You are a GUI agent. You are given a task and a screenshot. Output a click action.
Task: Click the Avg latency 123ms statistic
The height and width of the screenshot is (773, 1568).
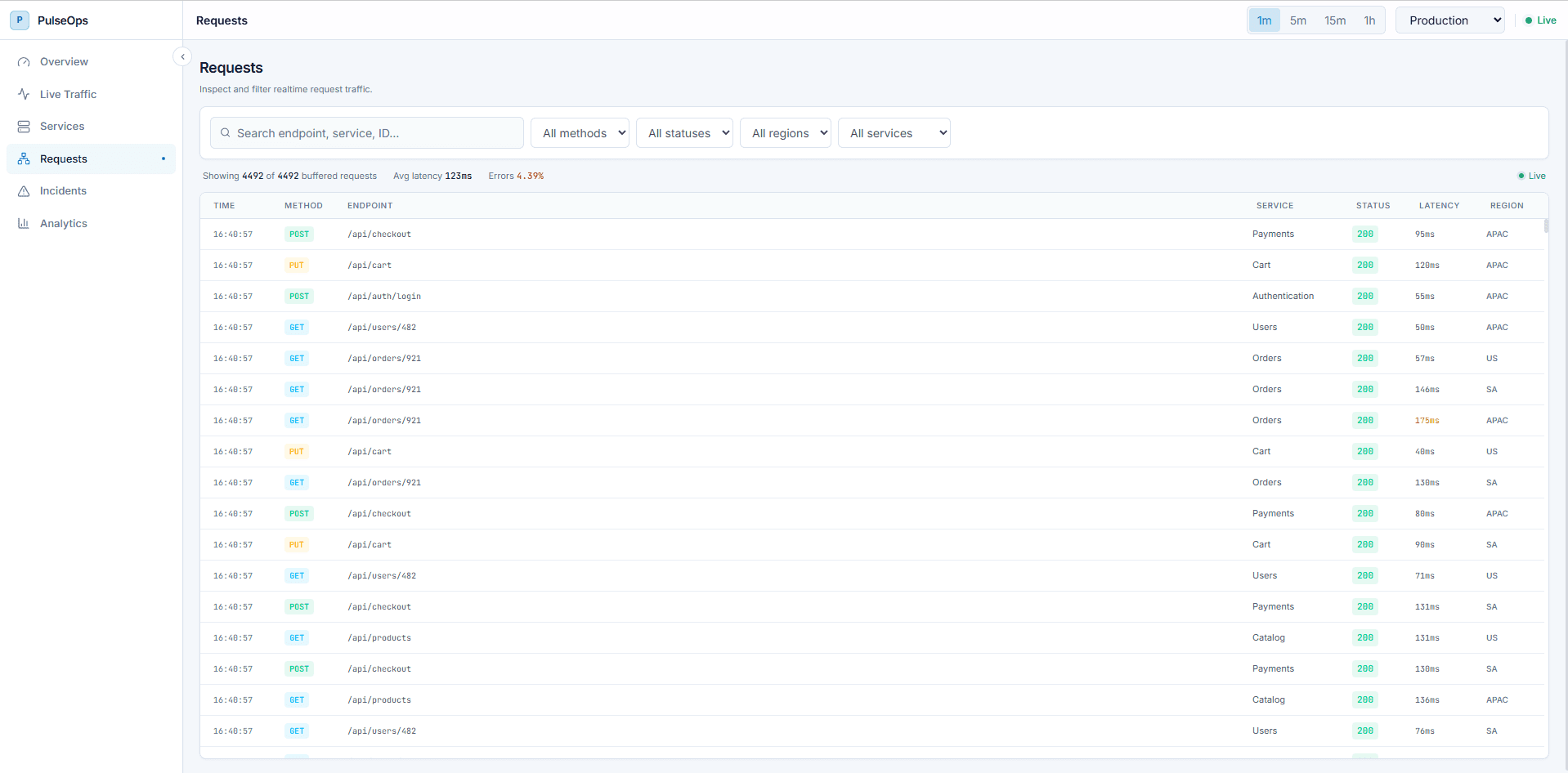pos(432,176)
